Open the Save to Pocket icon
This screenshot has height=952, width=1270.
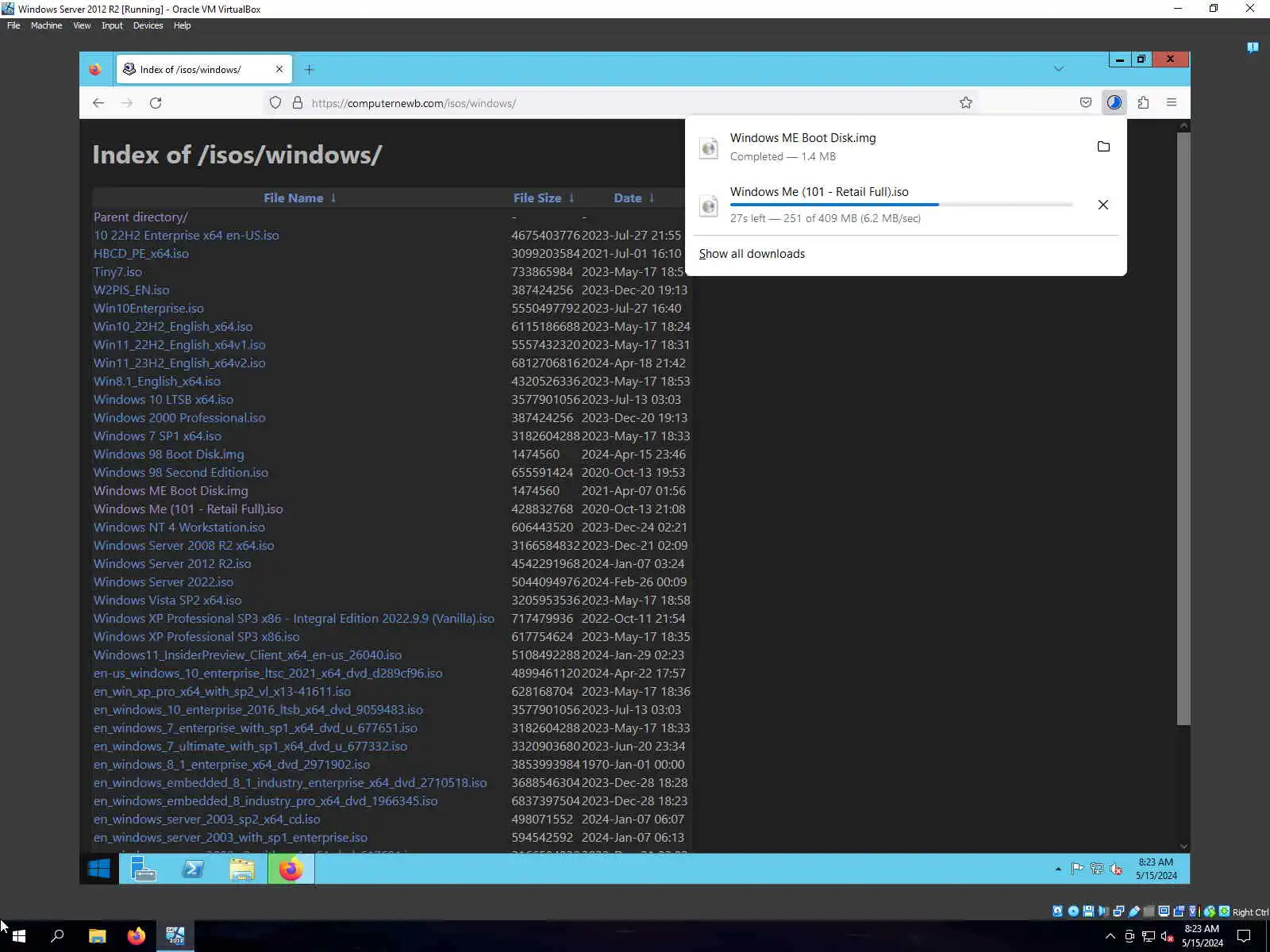point(1086,102)
